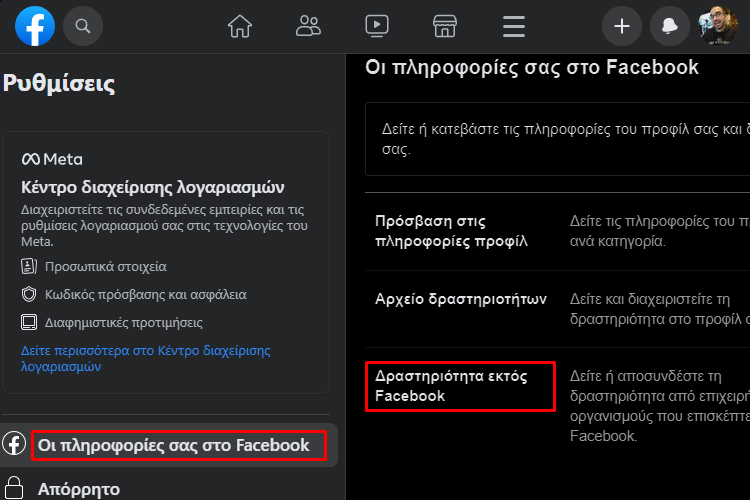Click the plus Create button
Image resolution: width=750 pixels, height=500 pixels.
(x=621, y=26)
